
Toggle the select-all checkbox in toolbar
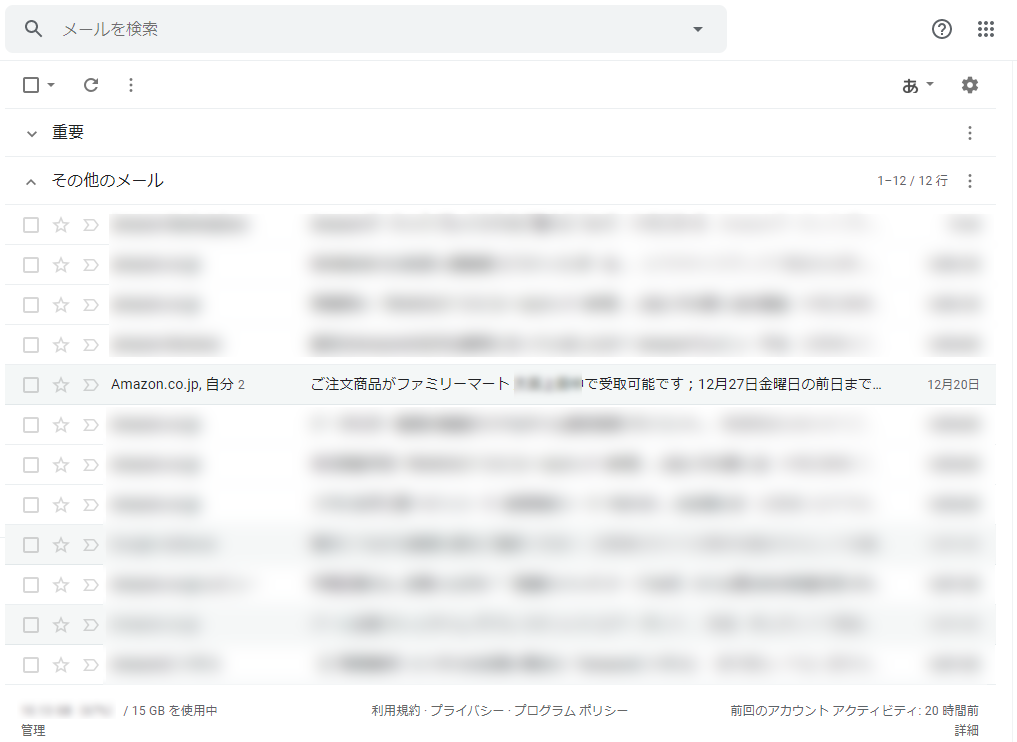click(31, 85)
